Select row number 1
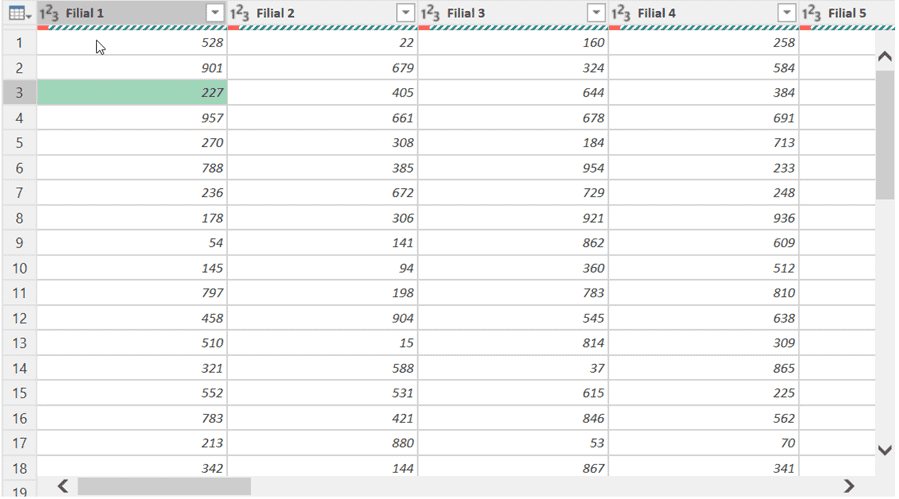The image size is (899, 499). [19, 42]
